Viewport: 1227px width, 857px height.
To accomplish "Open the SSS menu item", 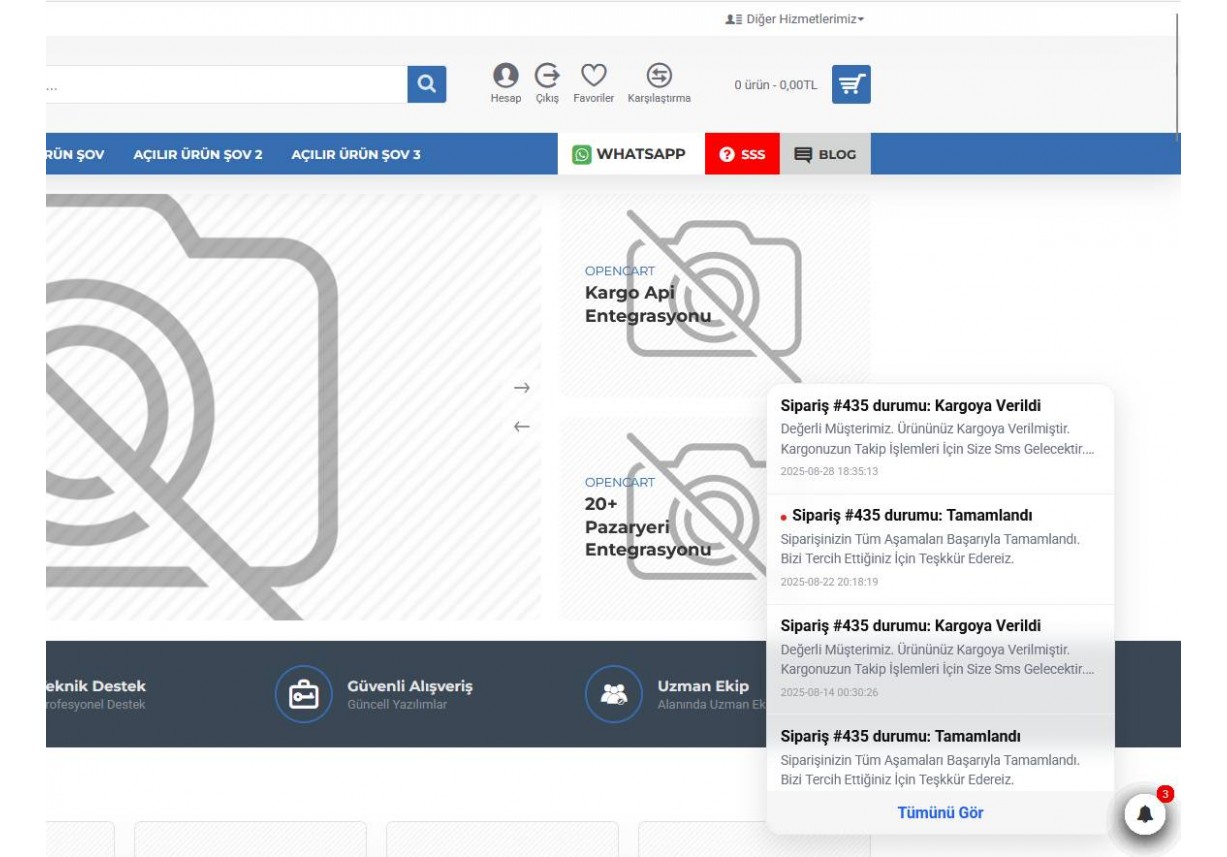I will pos(742,154).
